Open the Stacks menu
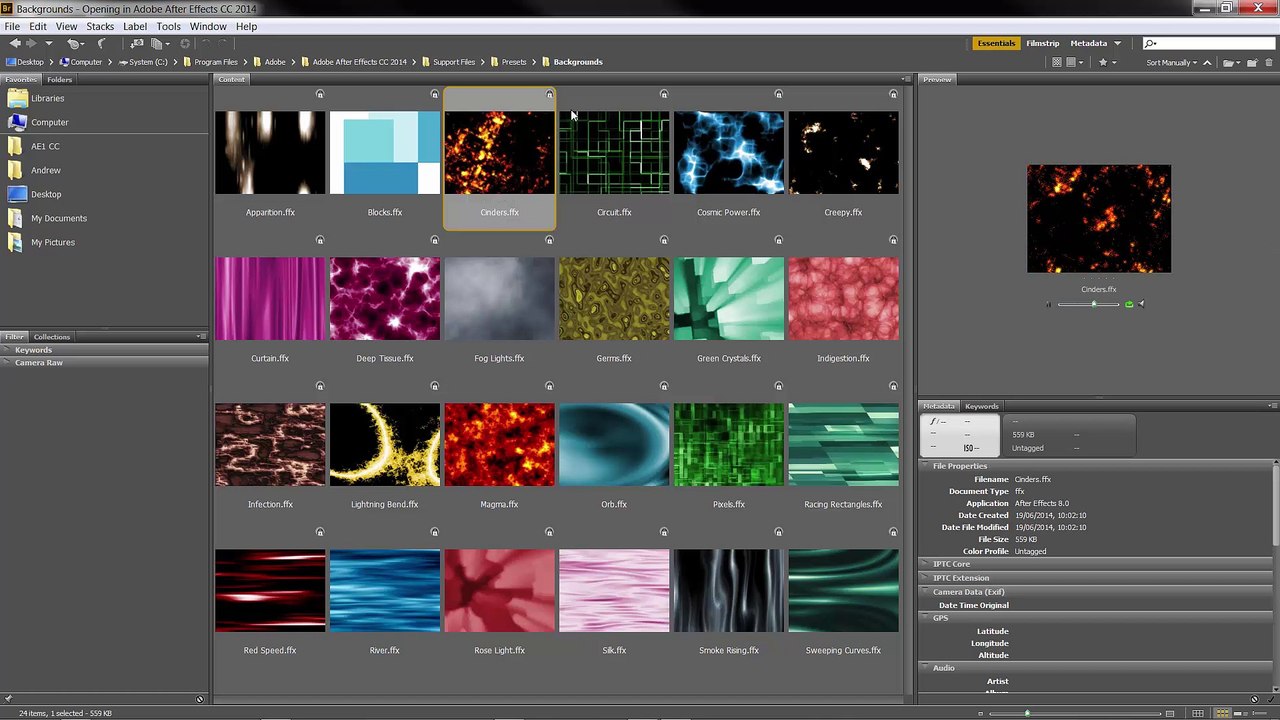 pyautogui.click(x=100, y=26)
